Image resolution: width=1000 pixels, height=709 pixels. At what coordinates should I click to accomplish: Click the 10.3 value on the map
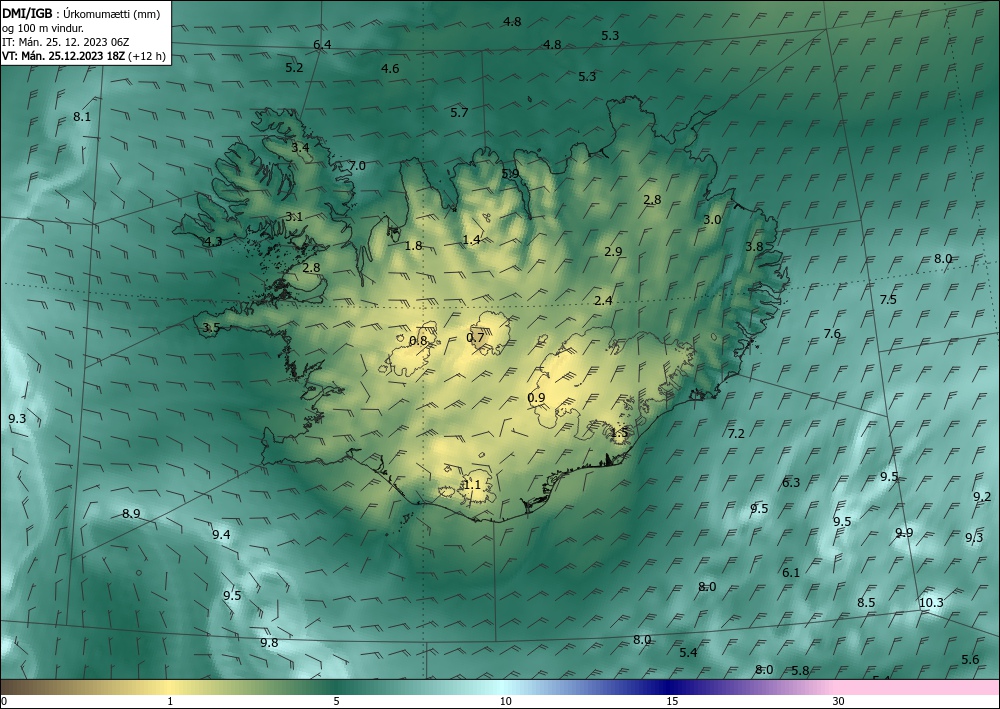[x=931, y=603]
